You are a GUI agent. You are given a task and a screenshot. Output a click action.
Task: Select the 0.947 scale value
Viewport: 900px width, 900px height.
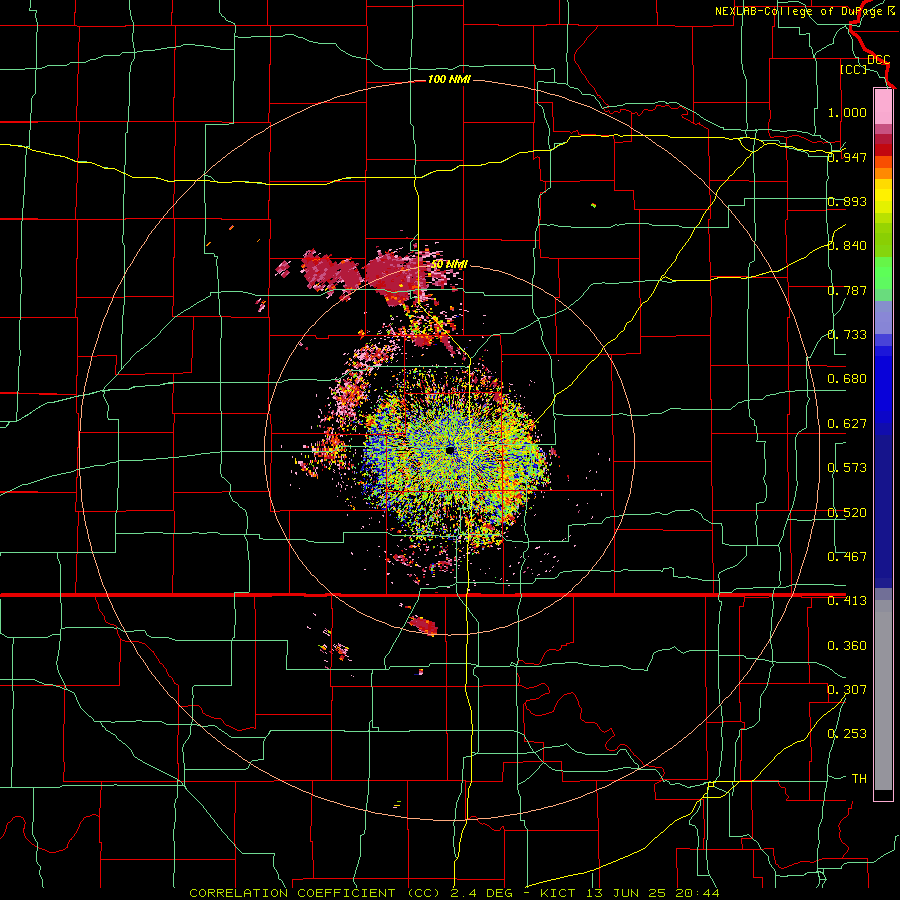coord(847,157)
